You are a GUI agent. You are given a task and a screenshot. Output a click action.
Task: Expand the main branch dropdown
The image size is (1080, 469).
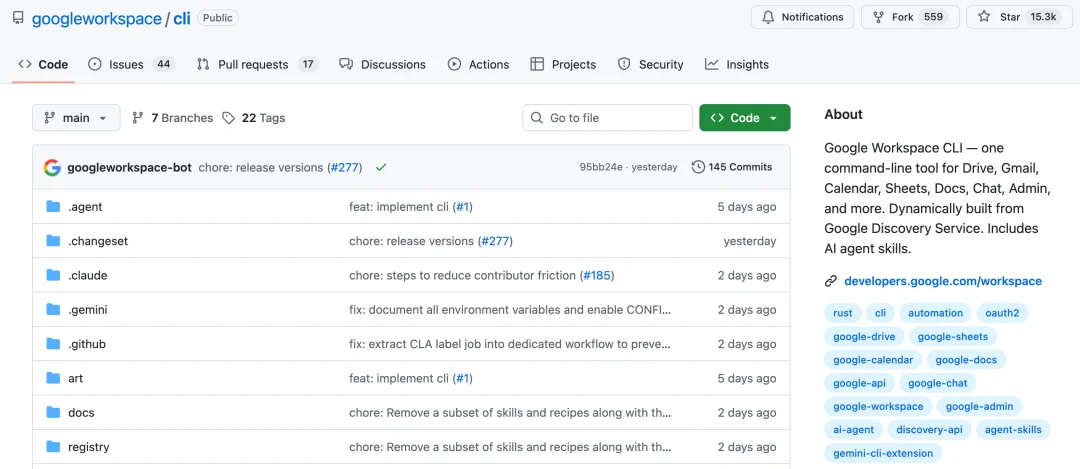pyautogui.click(x=76, y=118)
